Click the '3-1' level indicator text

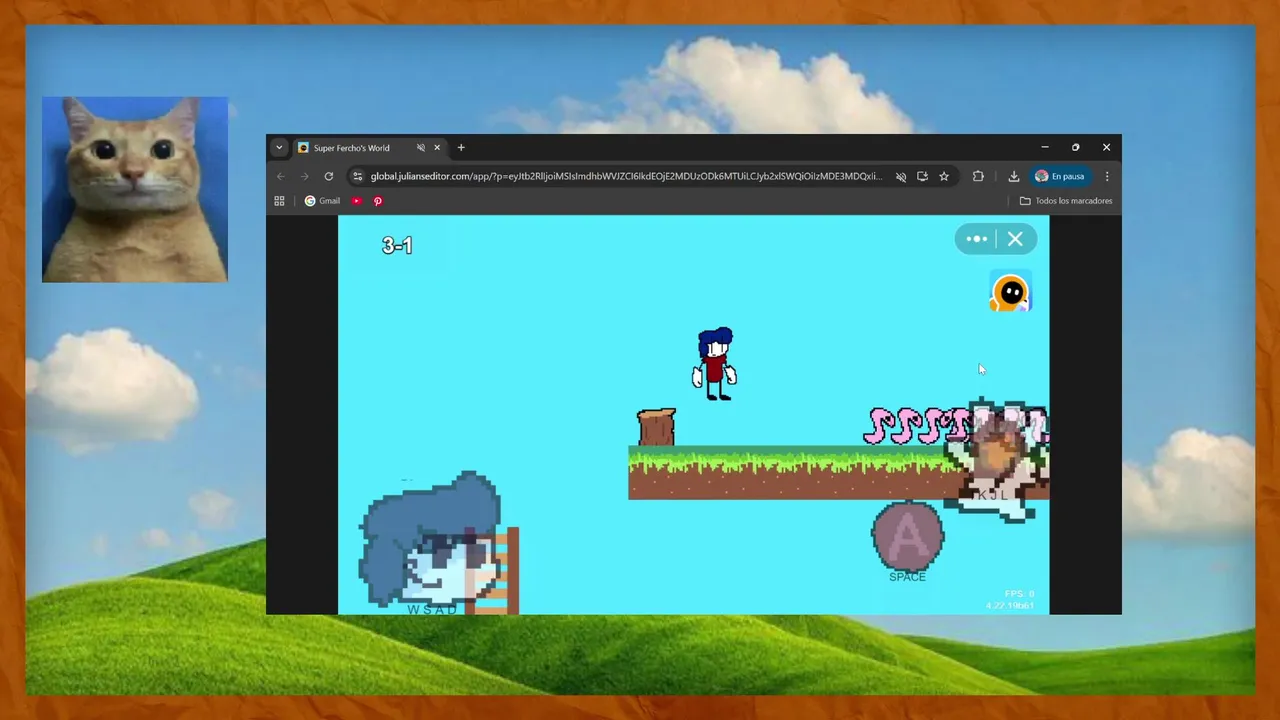point(397,245)
